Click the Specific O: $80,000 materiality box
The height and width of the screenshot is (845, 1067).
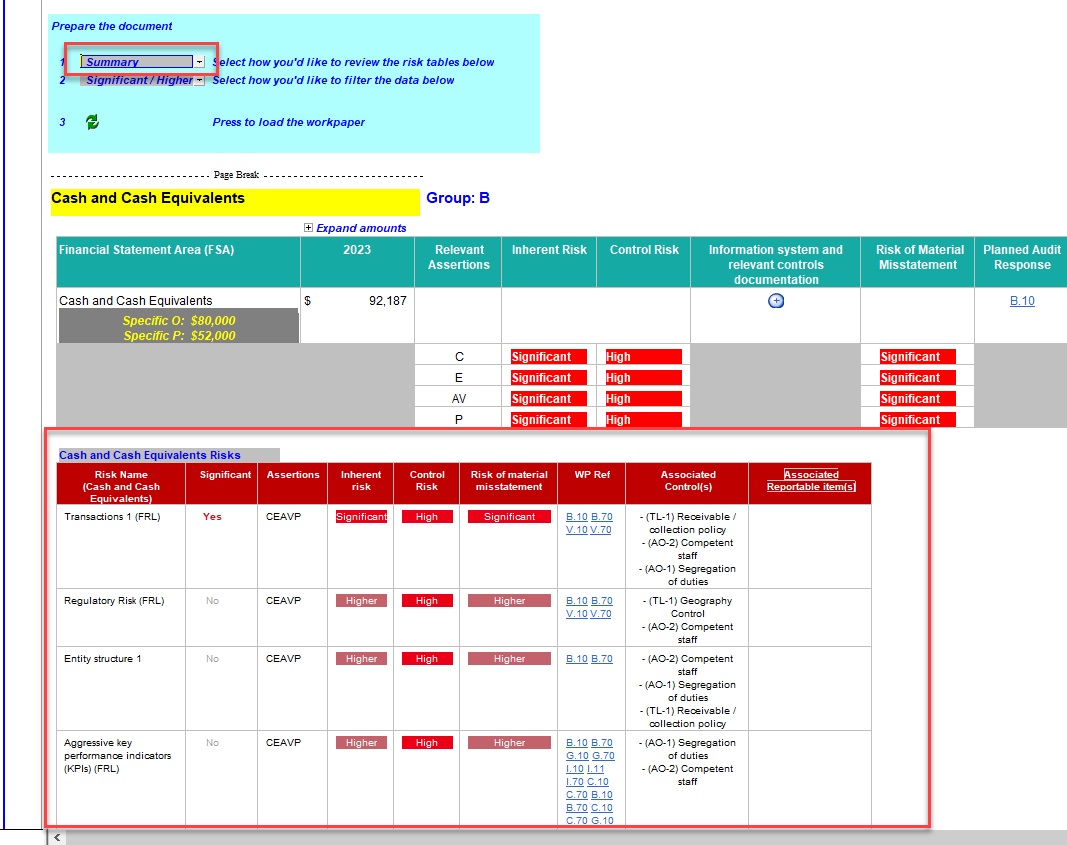[179, 320]
